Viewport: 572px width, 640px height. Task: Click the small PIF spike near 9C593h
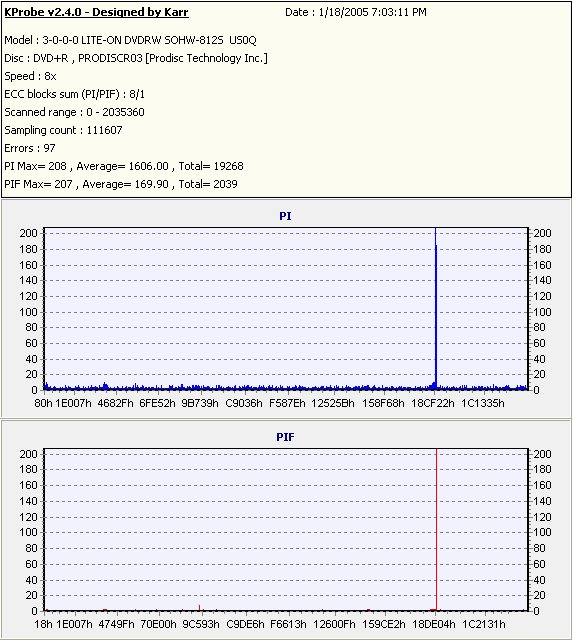(199, 608)
